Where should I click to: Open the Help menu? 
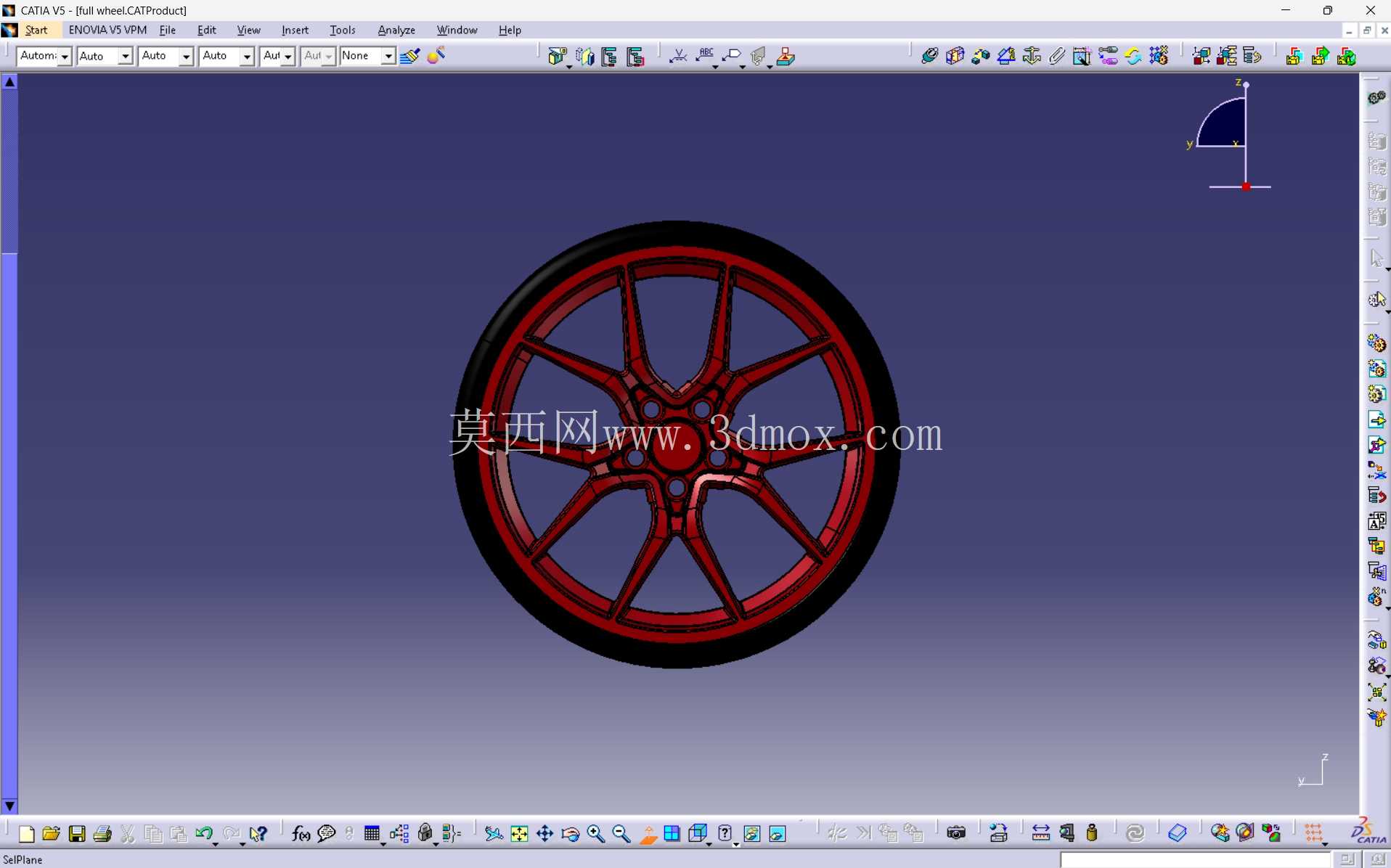[x=510, y=30]
